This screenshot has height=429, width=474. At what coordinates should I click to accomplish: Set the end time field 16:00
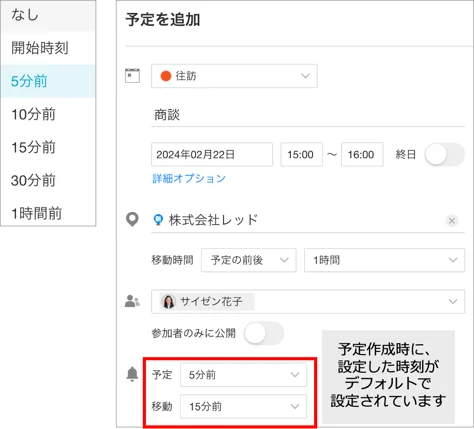[362, 154]
